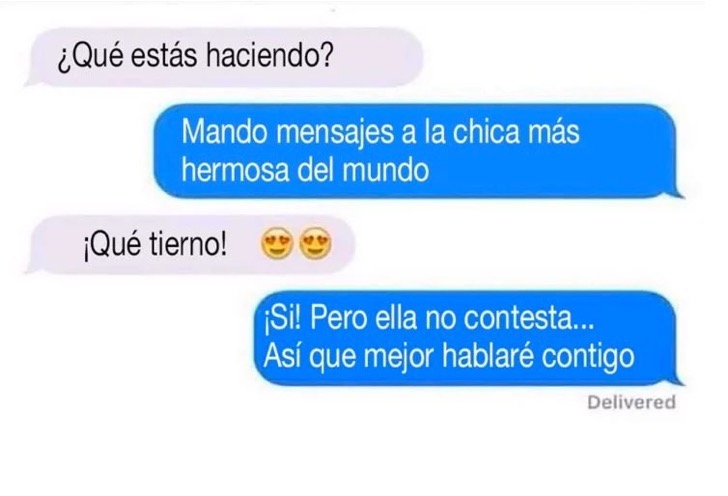Click the word "contesta..." in last bubble
The width and height of the screenshot is (728, 496).
click(x=529, y=319)
